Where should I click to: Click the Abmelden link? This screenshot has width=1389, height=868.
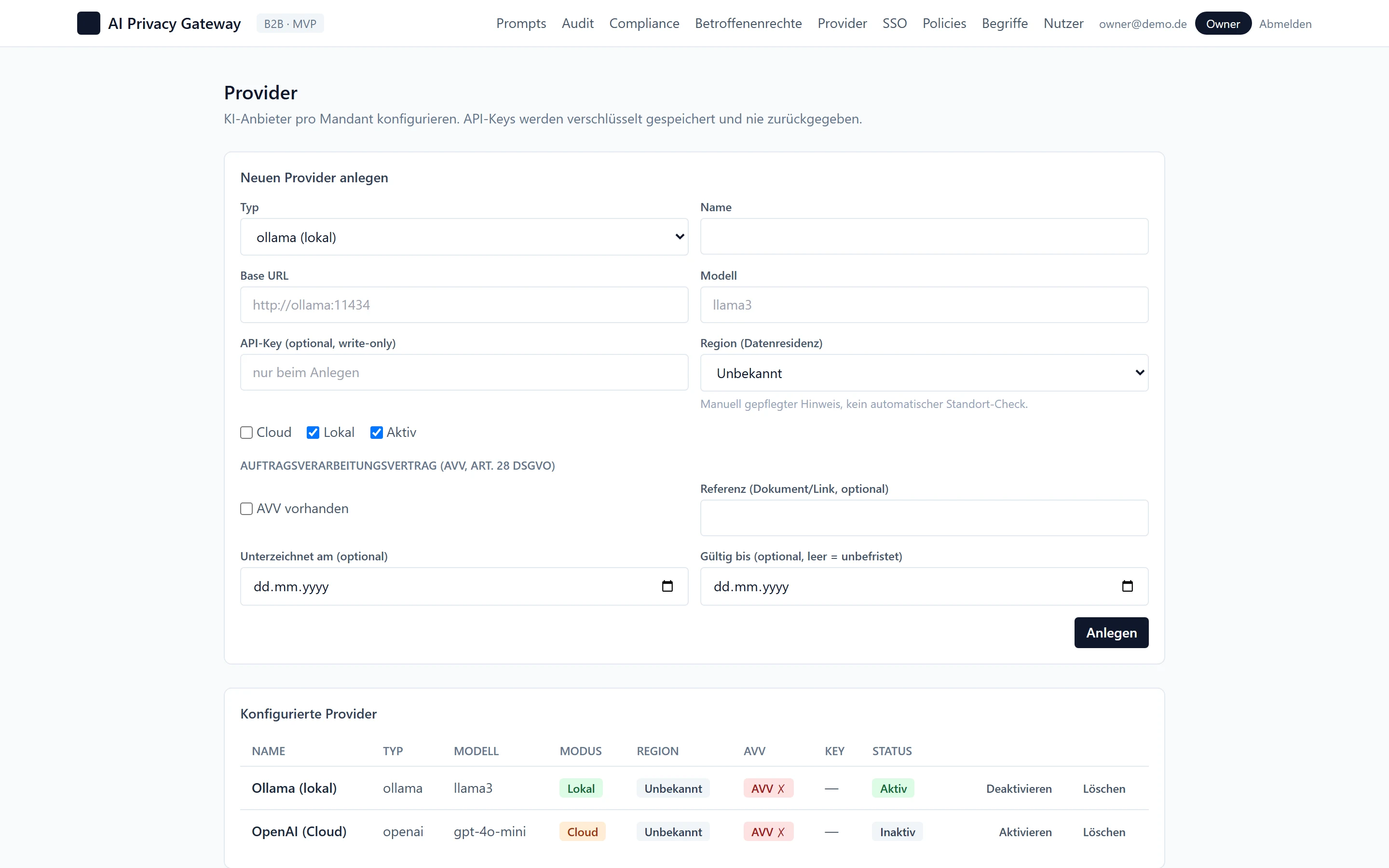coord(1285,24)
